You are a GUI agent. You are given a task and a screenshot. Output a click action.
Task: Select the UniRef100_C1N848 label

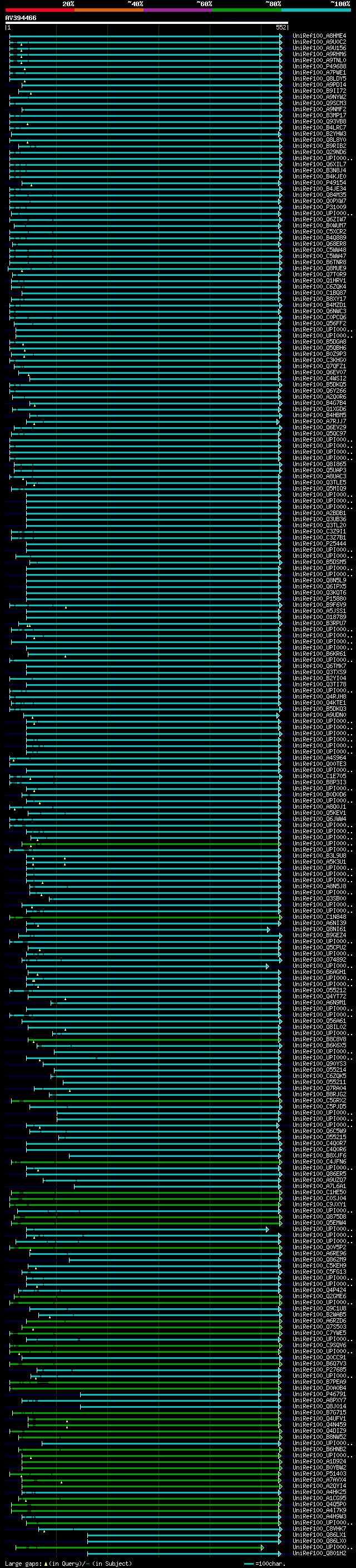coord(319,917)
